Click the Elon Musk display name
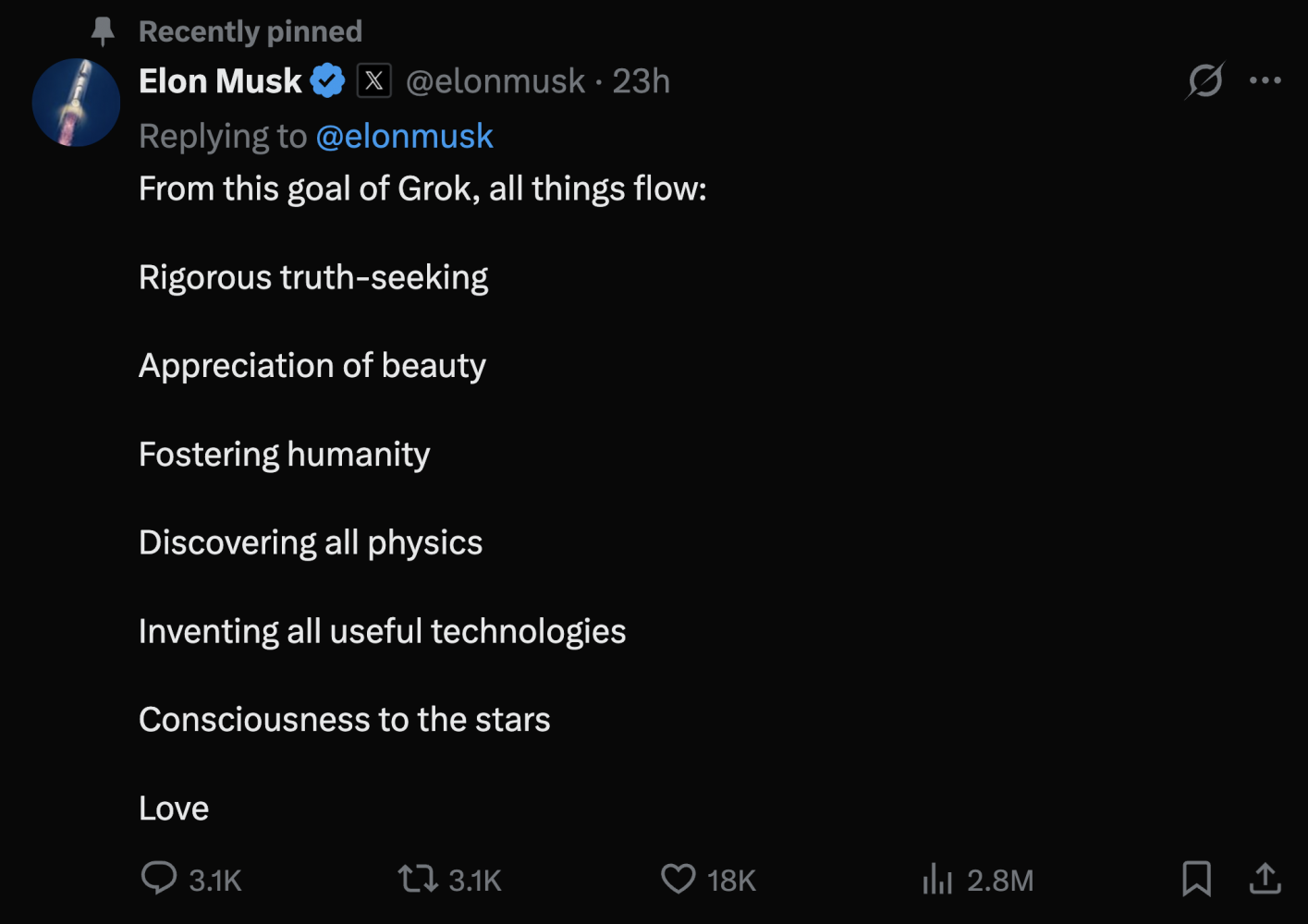This screenshot has width=1308, height=924. pos(220,81)
